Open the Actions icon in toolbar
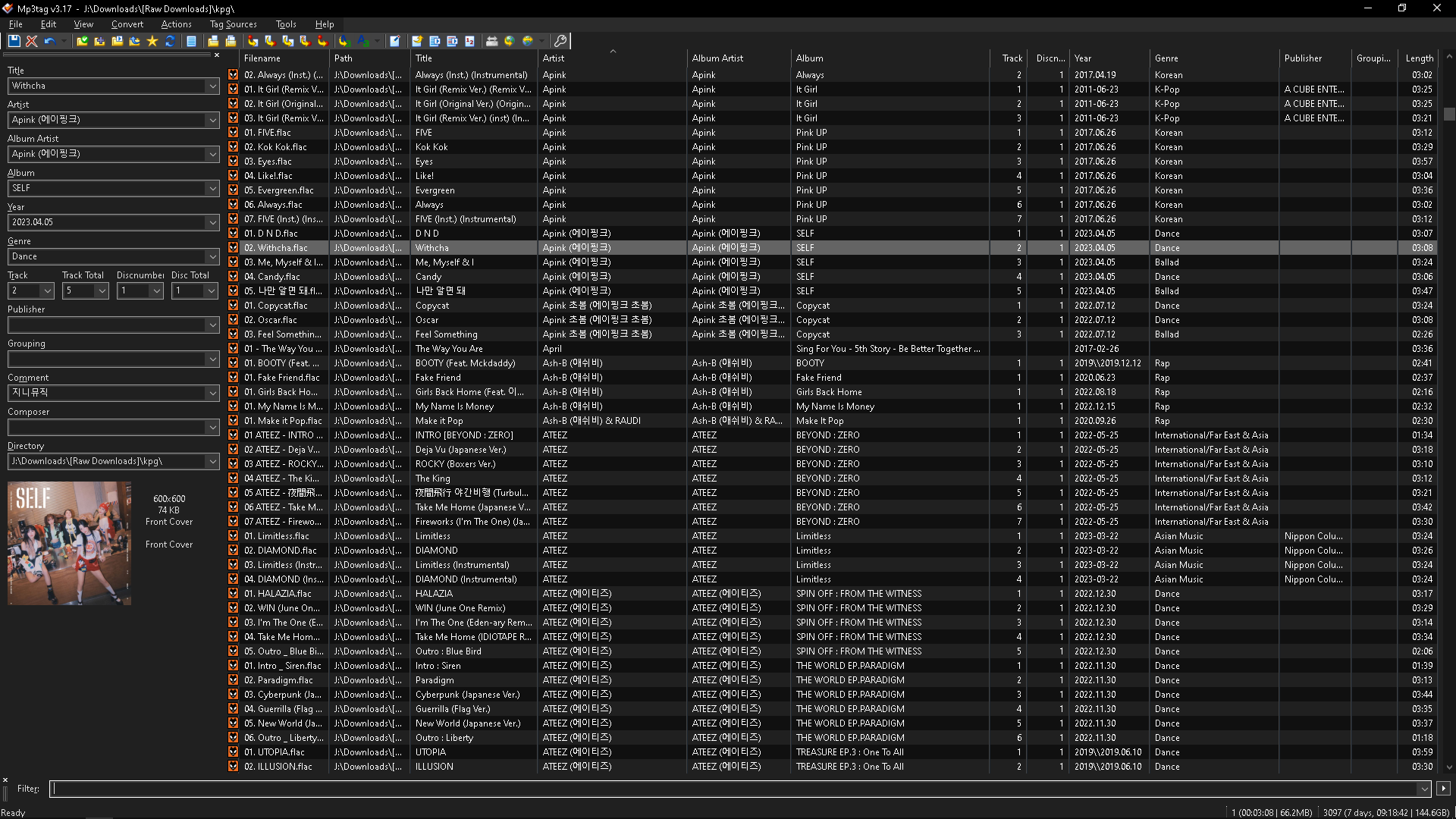Viewport: 1456px width, 819px height. click(344, 41)
